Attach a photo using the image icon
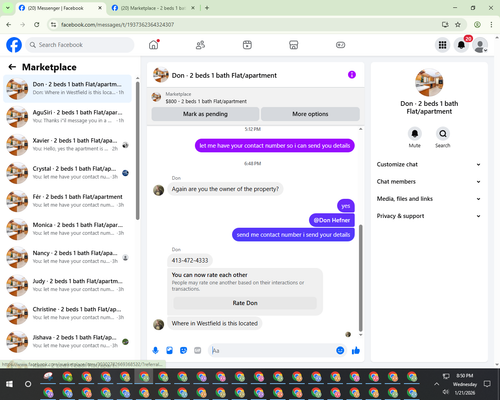Viewport: 500px width, 400px height. pyautogui.click(x=169, y=350)
